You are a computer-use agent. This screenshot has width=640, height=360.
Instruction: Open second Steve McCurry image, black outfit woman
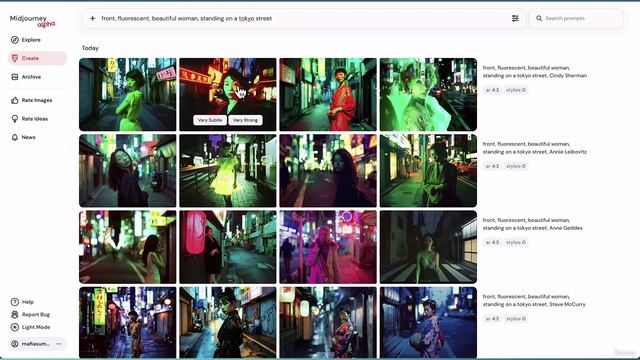pos(228,322)
